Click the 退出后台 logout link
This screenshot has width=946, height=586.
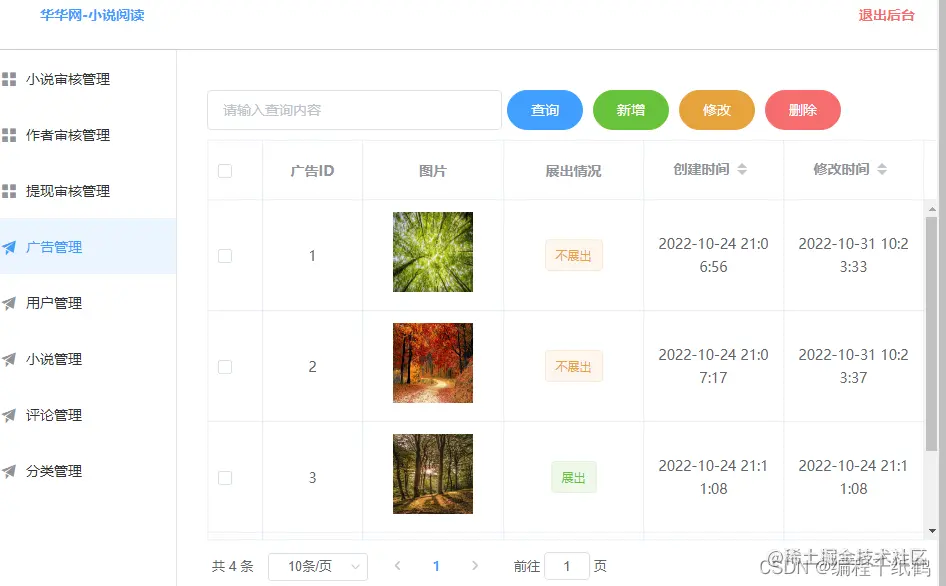tap(886, 15)
